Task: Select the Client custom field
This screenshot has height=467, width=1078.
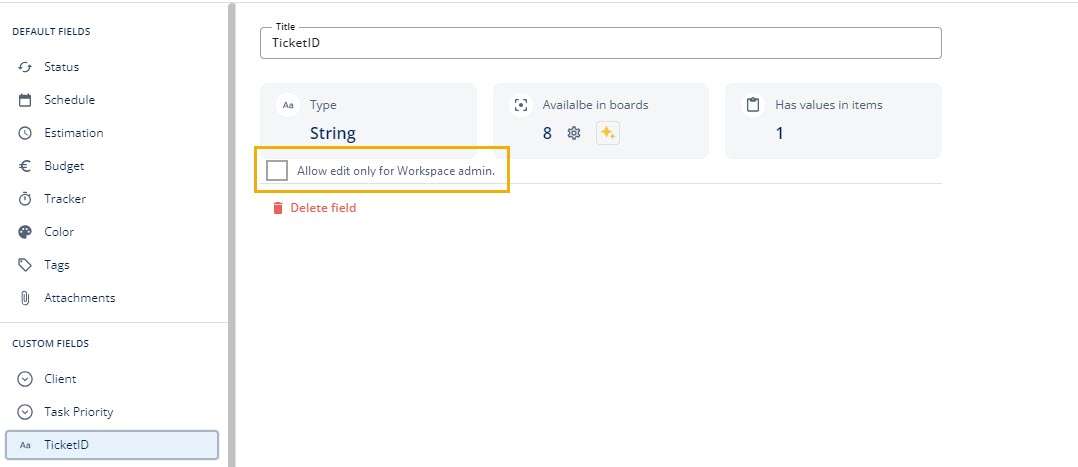Action: [60, 379]
